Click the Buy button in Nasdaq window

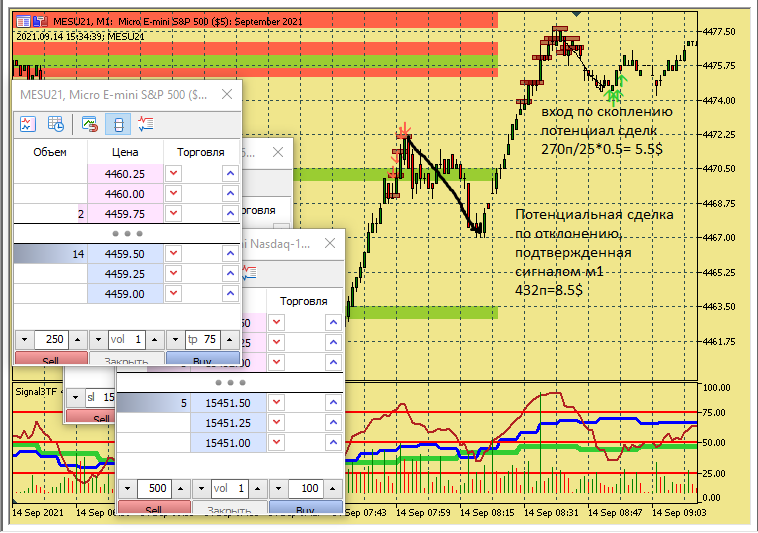tap(306, 507)
